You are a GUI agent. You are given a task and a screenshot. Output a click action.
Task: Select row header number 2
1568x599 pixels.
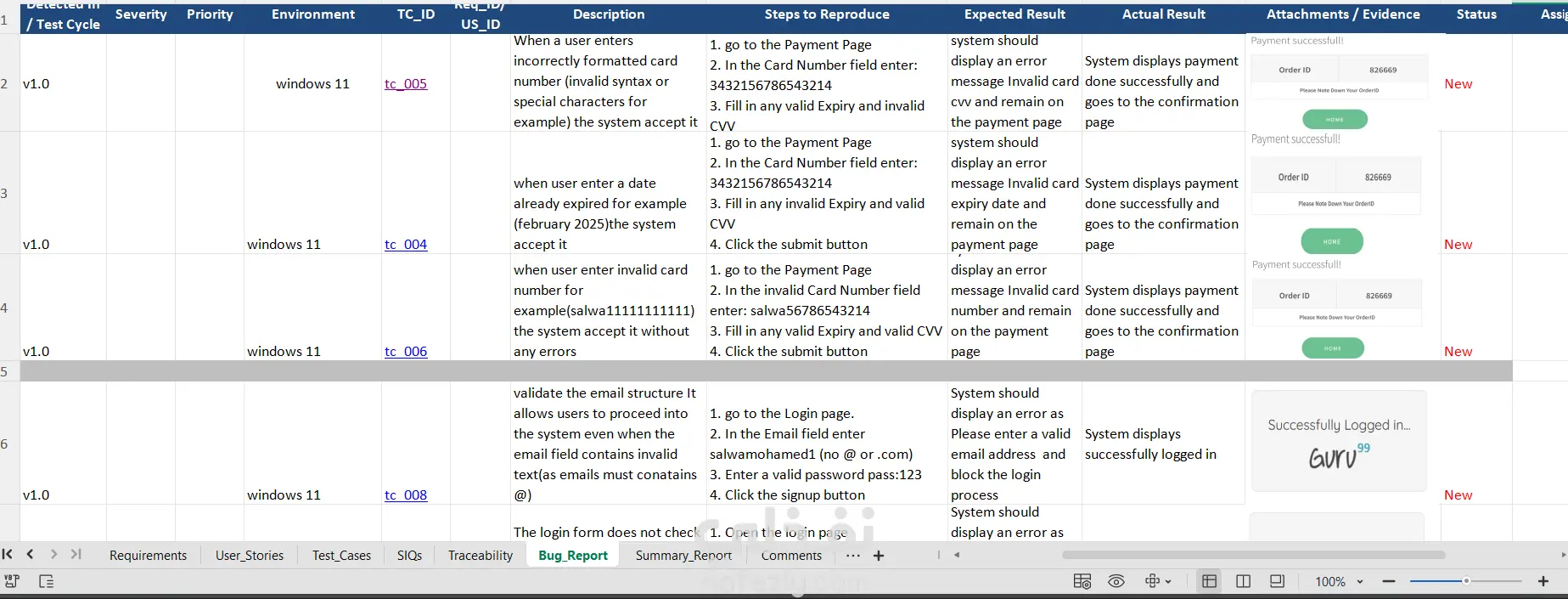(9, 83)
